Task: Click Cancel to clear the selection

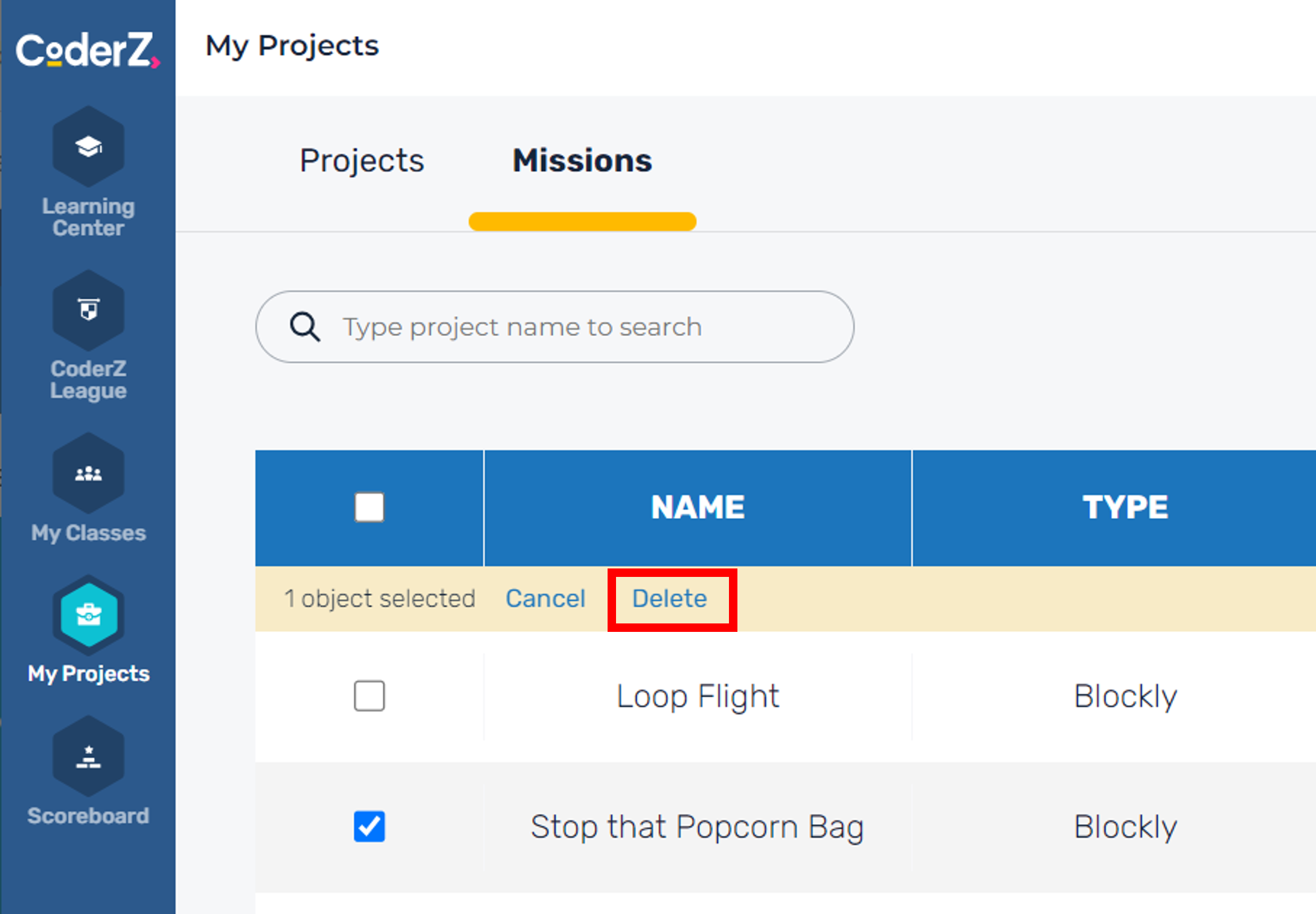Action: pyautogui.click(x=545, y=599)
